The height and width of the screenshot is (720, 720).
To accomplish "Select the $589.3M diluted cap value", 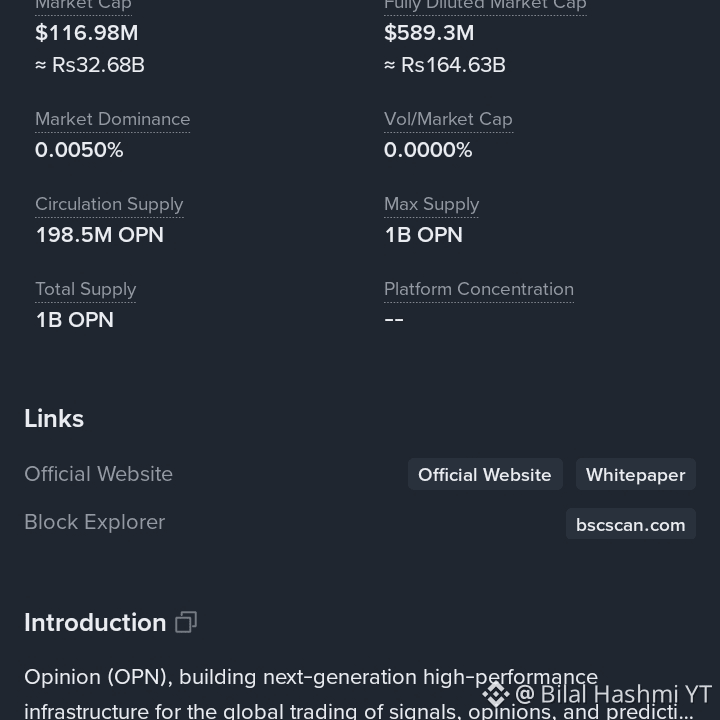I will tap(429, 33).
